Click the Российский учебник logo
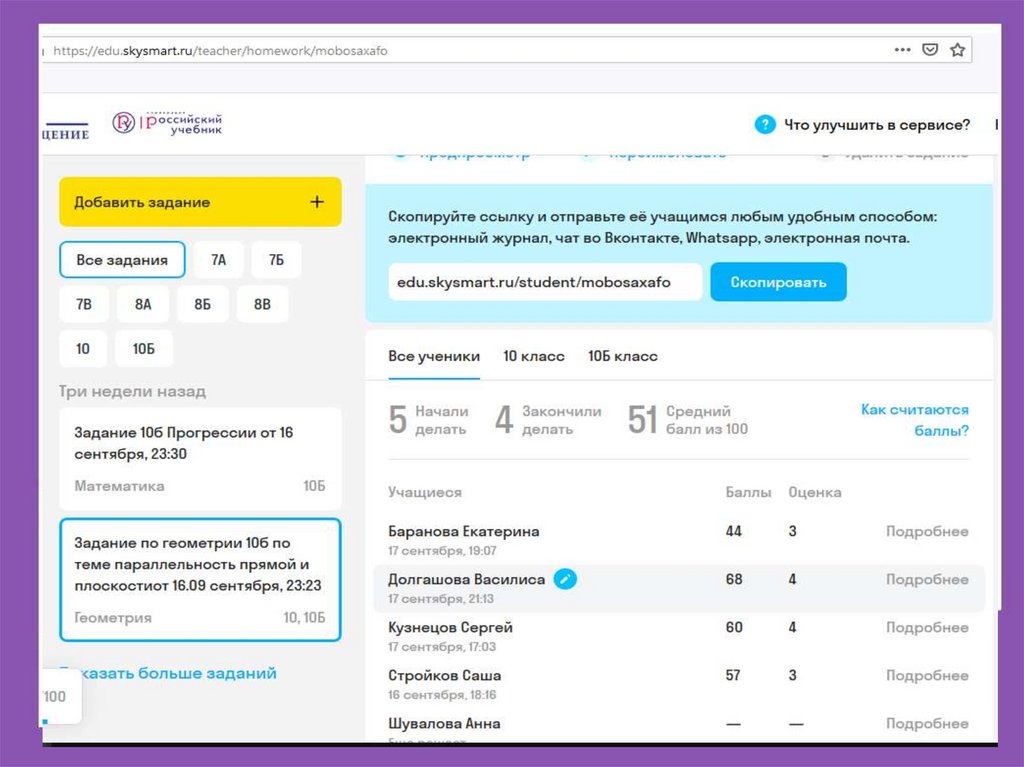Screen dimensions: 1024x767 click(x=167, y=123)
